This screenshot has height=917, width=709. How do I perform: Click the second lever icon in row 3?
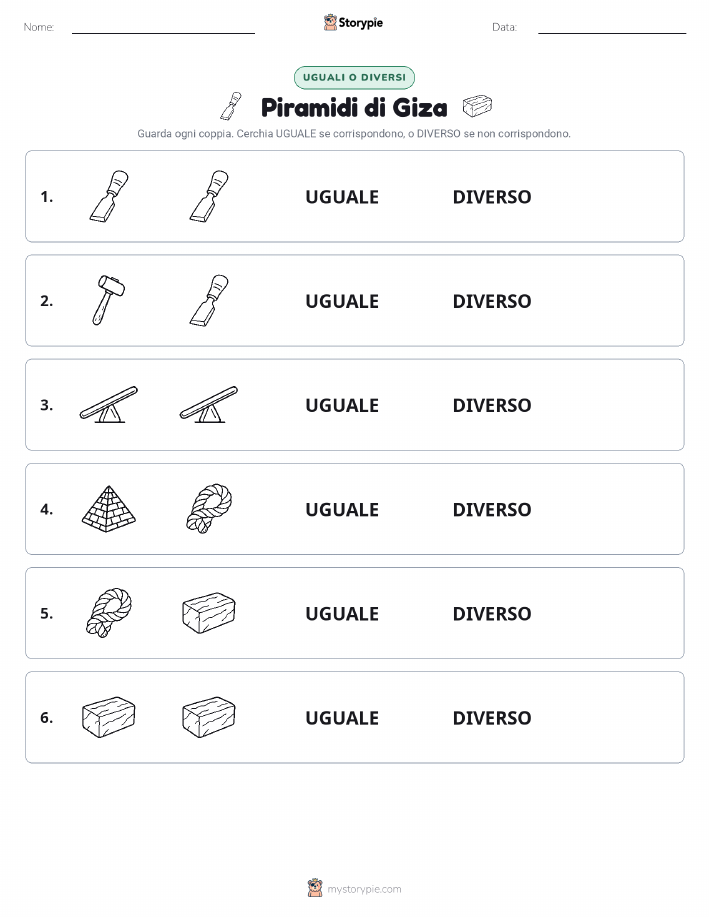pos(209,404)
